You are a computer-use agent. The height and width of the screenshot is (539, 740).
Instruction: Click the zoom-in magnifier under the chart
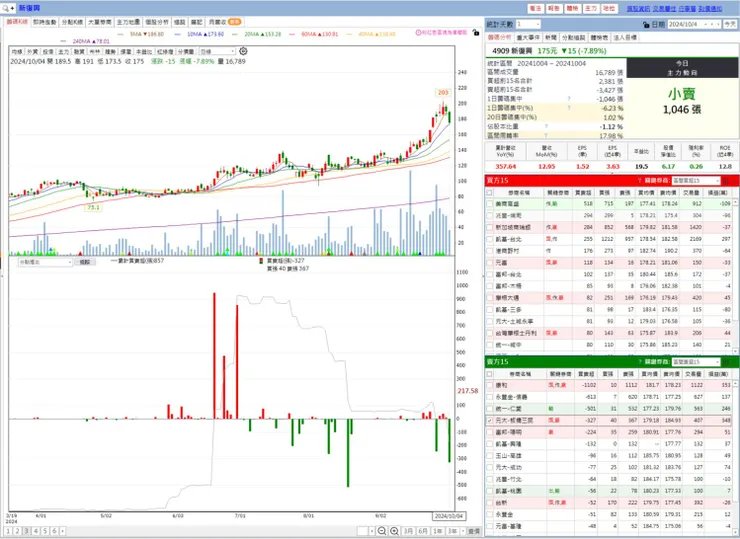point(394,531)
